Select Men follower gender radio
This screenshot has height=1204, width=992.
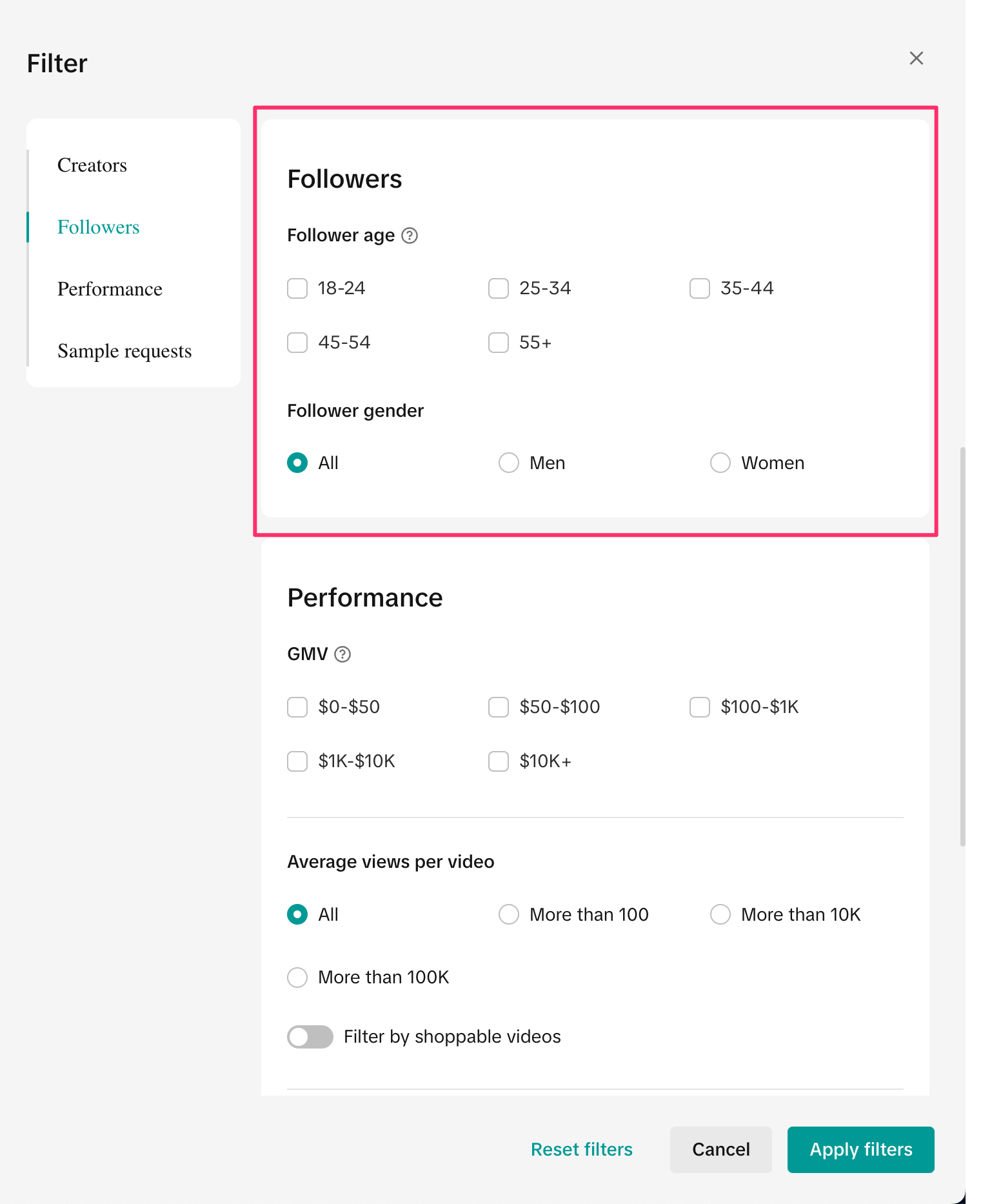(x=509, y=463)
